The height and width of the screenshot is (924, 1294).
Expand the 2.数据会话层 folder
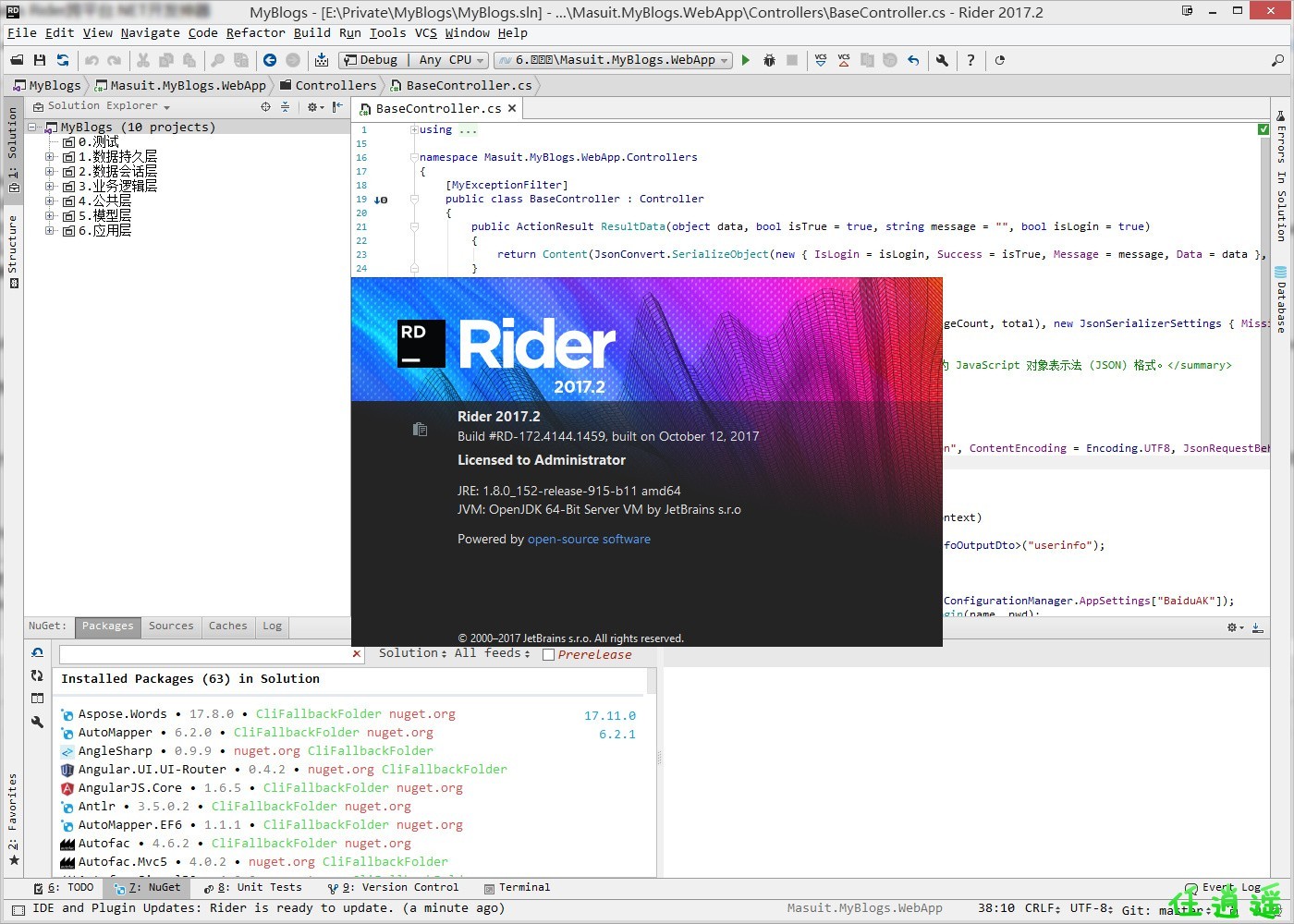coord(50,172)
